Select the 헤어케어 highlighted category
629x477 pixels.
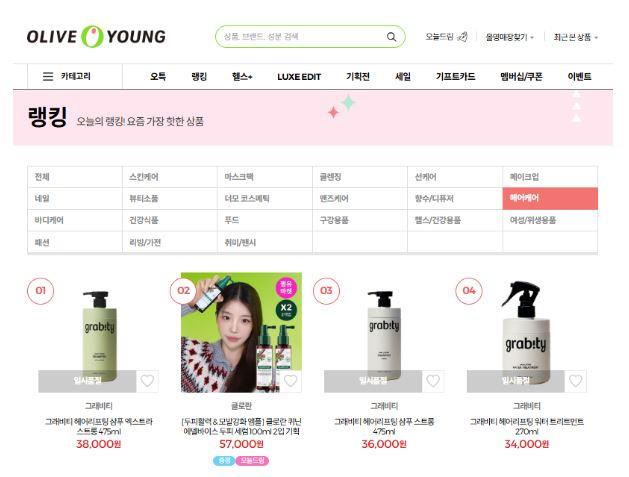click(x=550, y=198)
